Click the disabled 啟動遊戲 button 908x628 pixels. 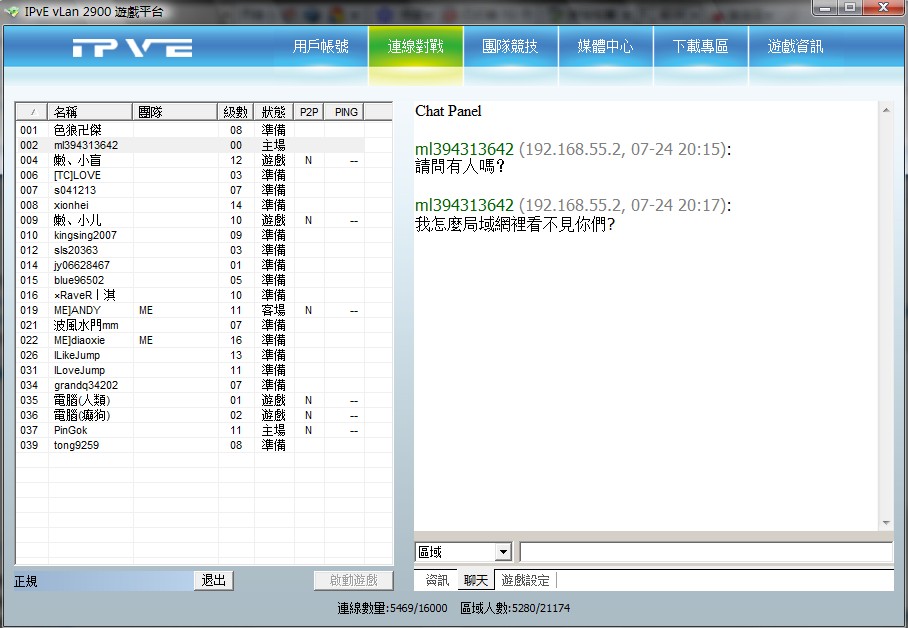[x=353, y=580]
